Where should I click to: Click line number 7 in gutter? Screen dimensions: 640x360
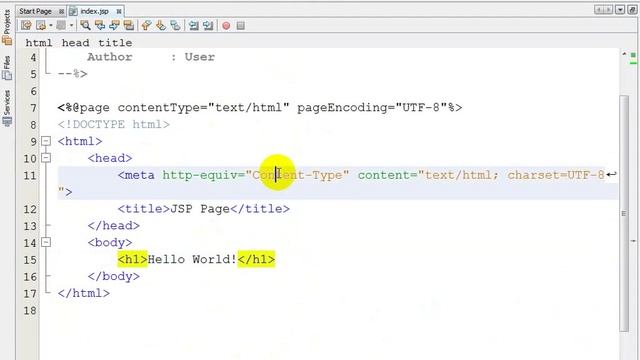click(33, 108)
